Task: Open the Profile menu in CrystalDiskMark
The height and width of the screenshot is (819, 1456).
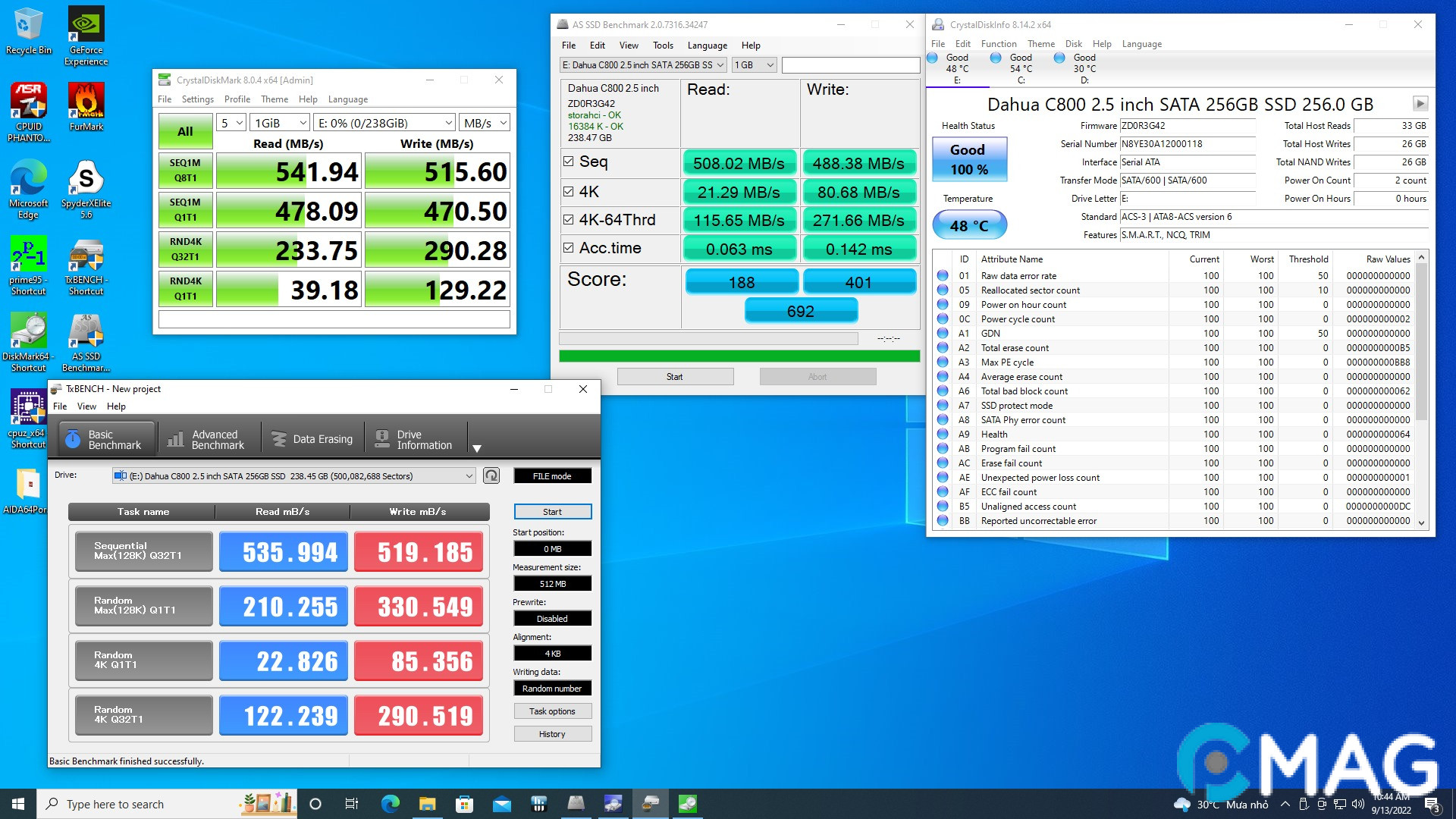Action: tap(237, 99)
